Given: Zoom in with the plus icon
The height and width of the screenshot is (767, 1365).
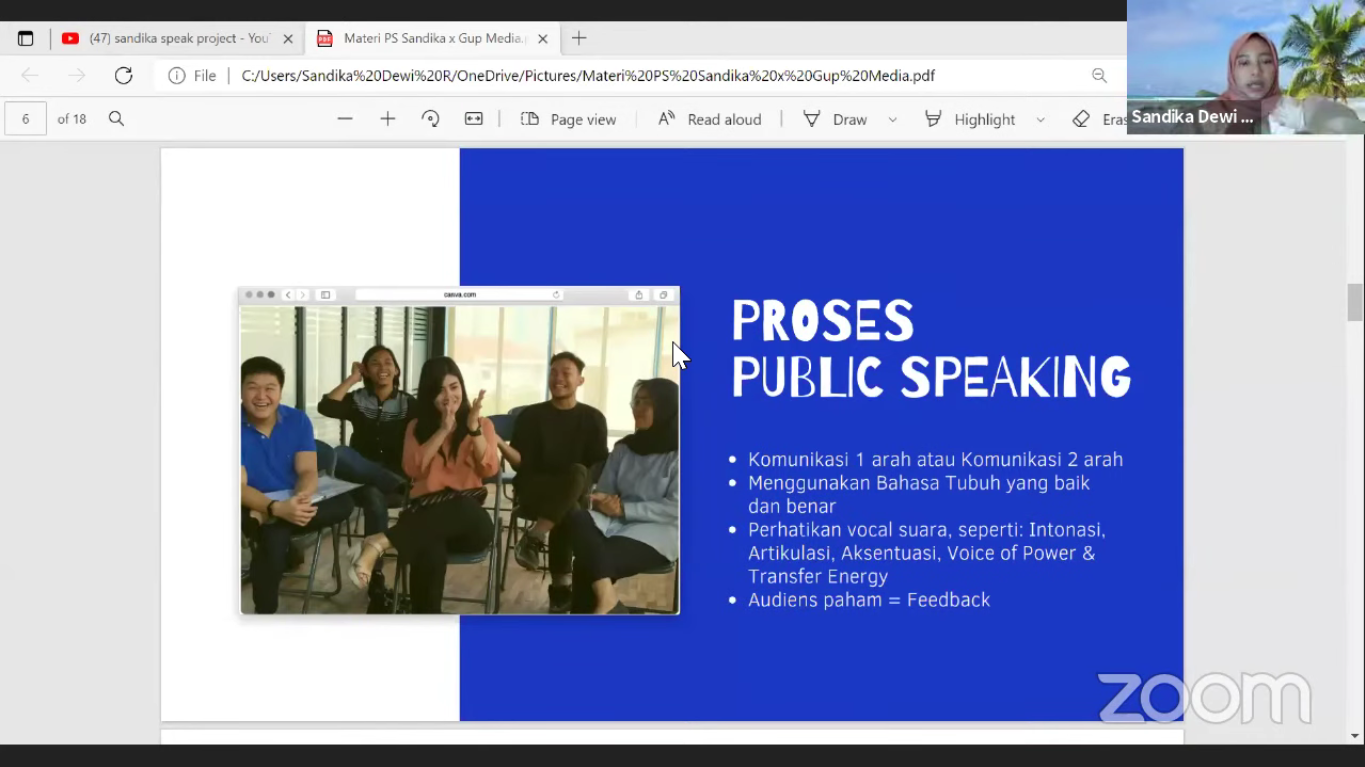Looking at the screenshot, I should pos(388,119).
